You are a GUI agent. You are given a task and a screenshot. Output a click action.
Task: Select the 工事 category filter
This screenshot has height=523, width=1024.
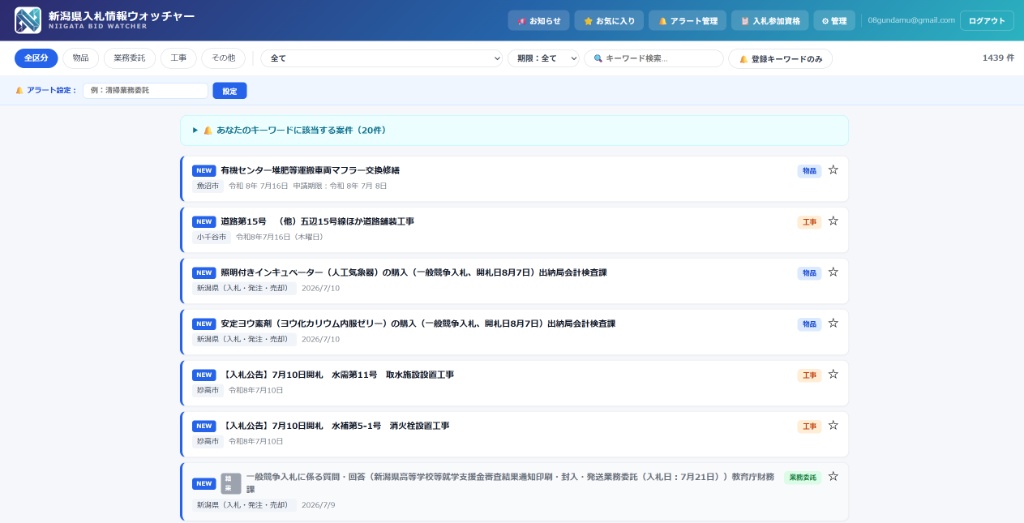(179, 58)
